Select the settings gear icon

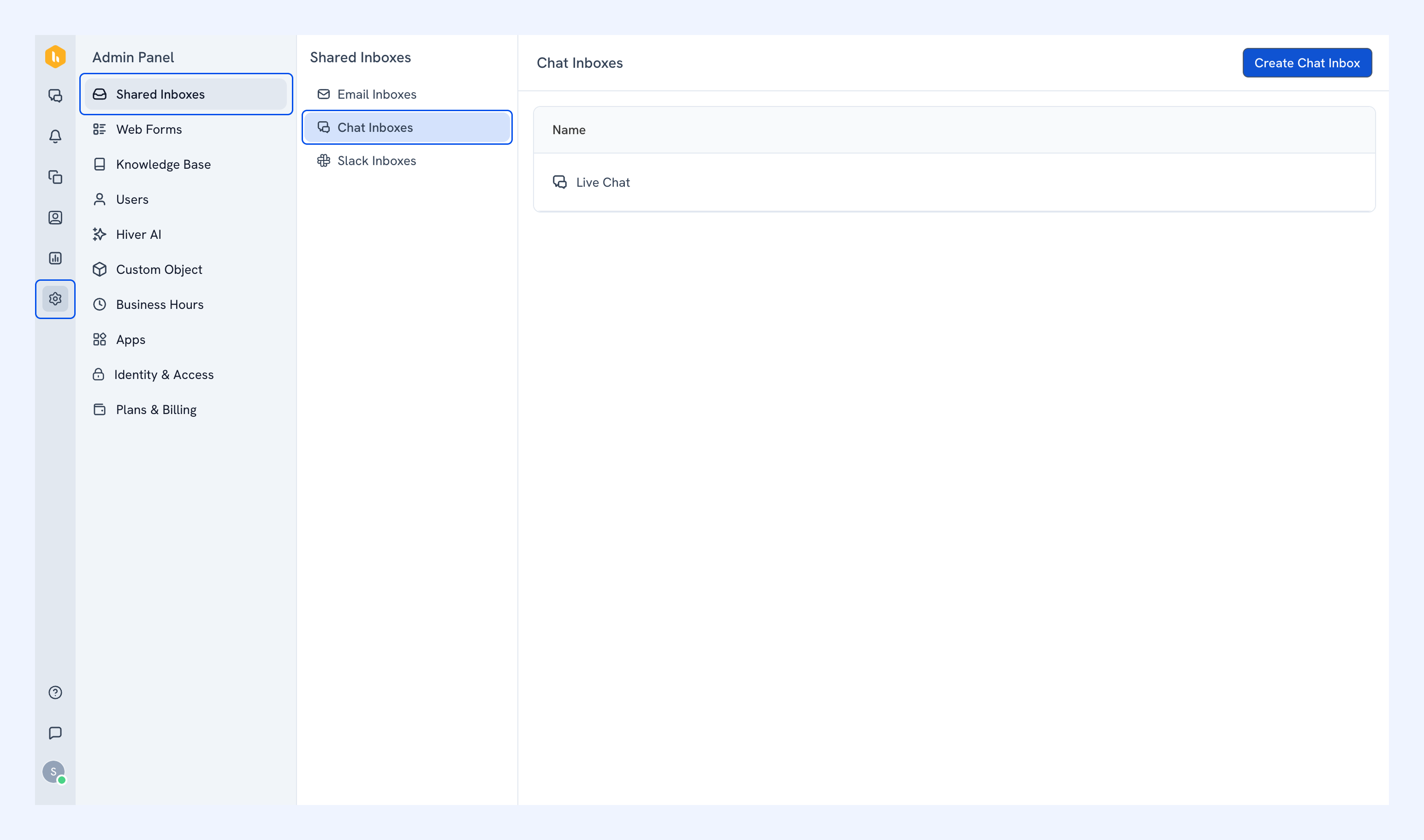click(55, 299)
